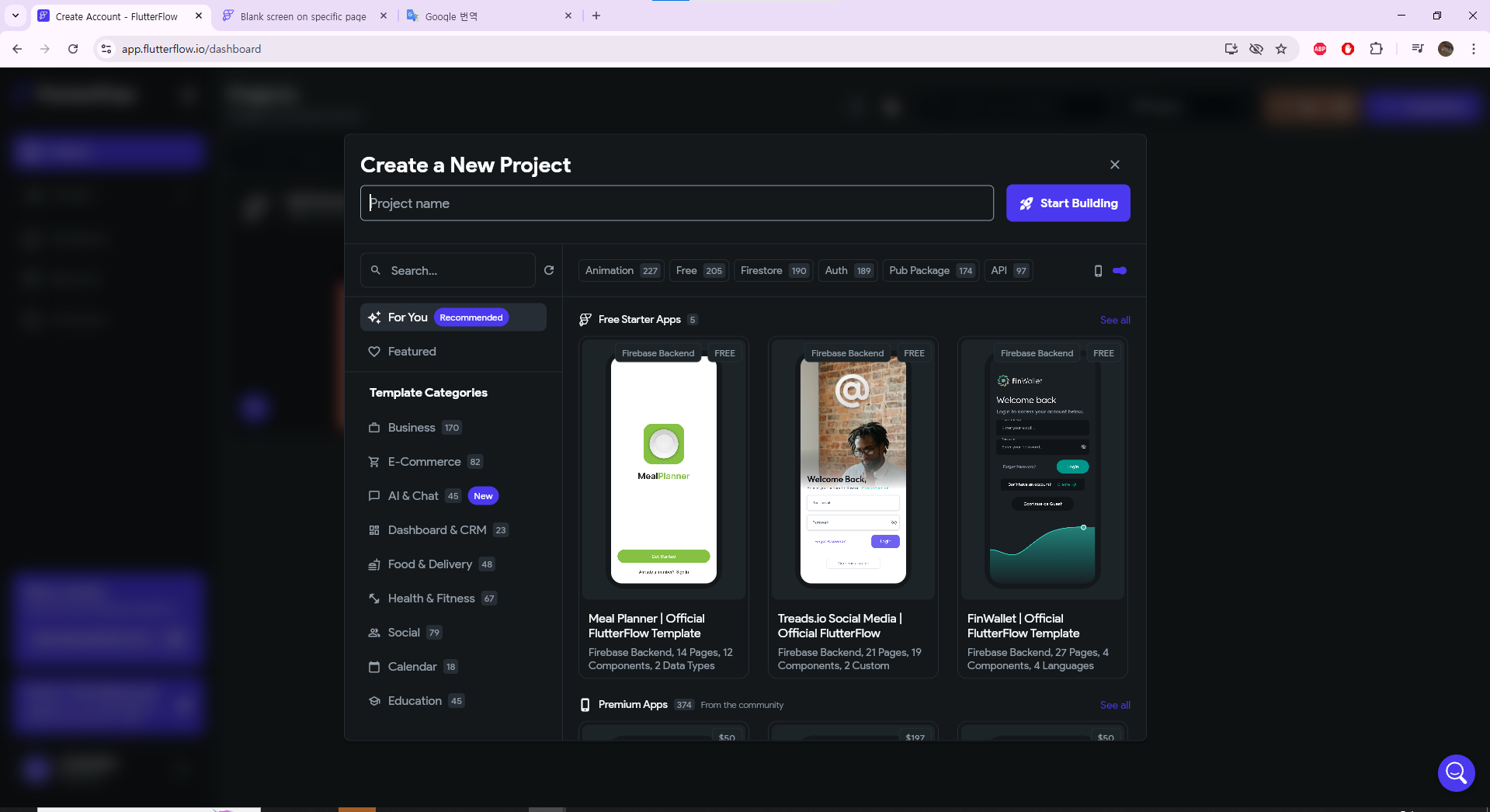Image resolution: width=1490 pixels, height=812 pixels.
Task: Select the For You recommended section
Action: pyautogui.click(x=453, y=318)
